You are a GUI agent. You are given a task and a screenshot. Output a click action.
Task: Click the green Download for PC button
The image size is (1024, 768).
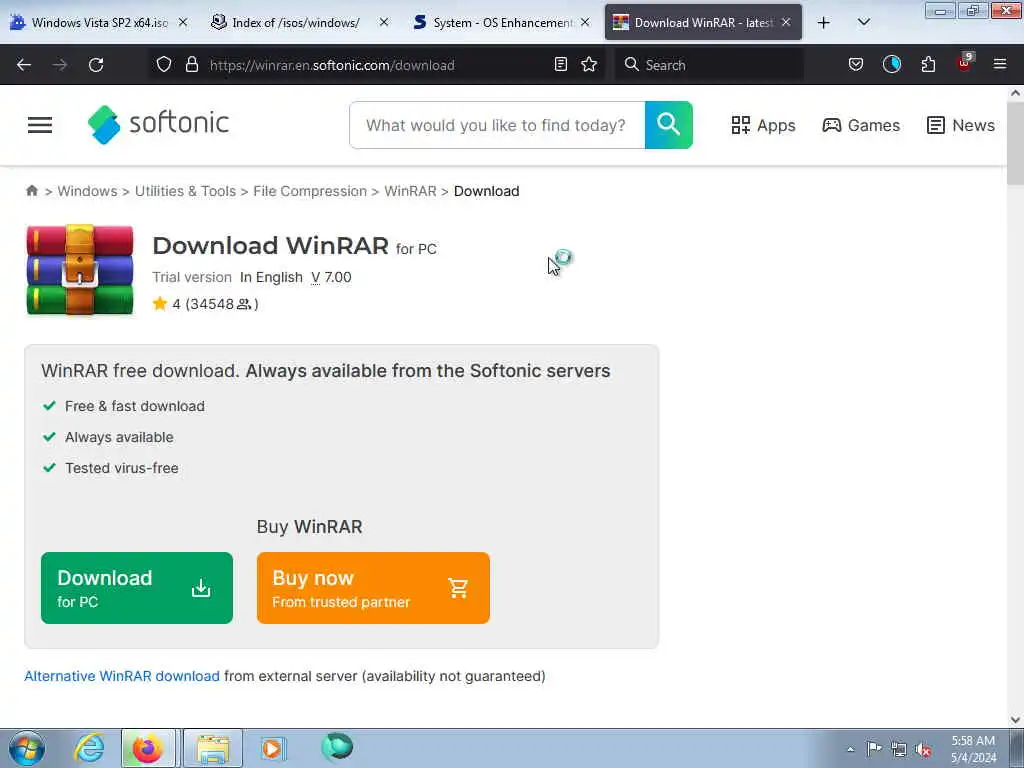coord(136,588)
